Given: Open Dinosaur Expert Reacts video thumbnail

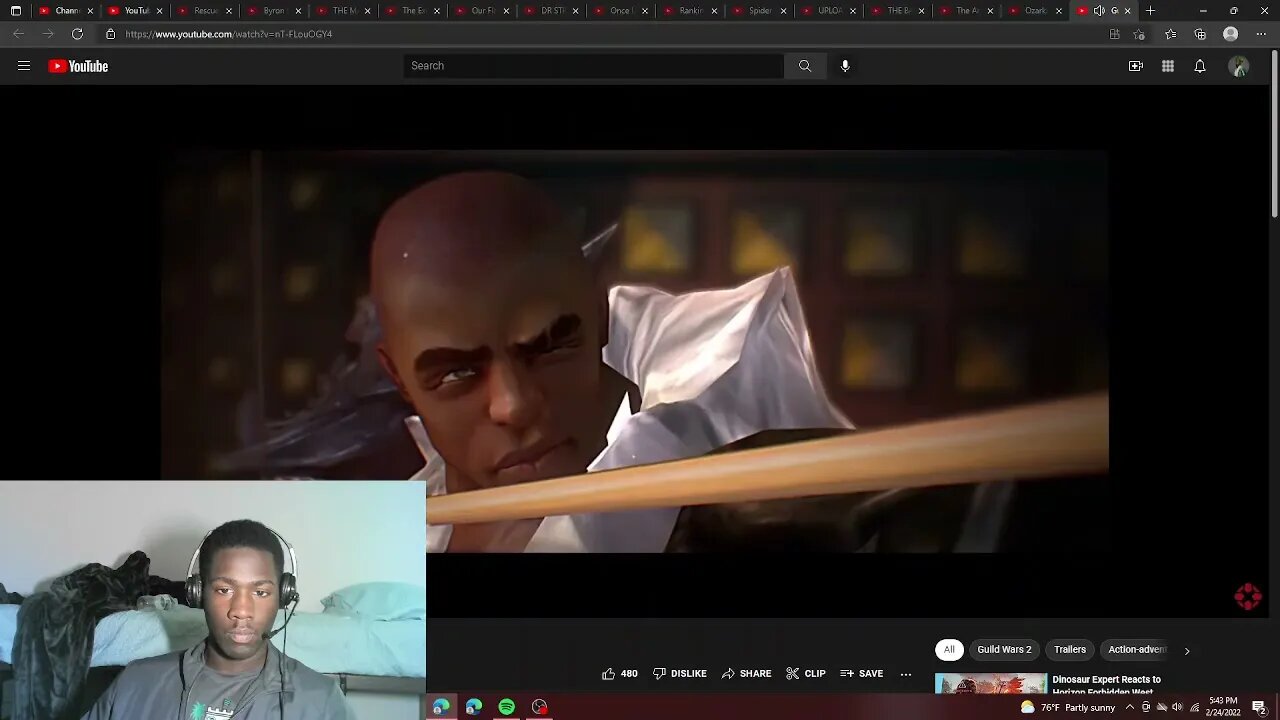Looking at the screenshot, I should pos(991,684).
